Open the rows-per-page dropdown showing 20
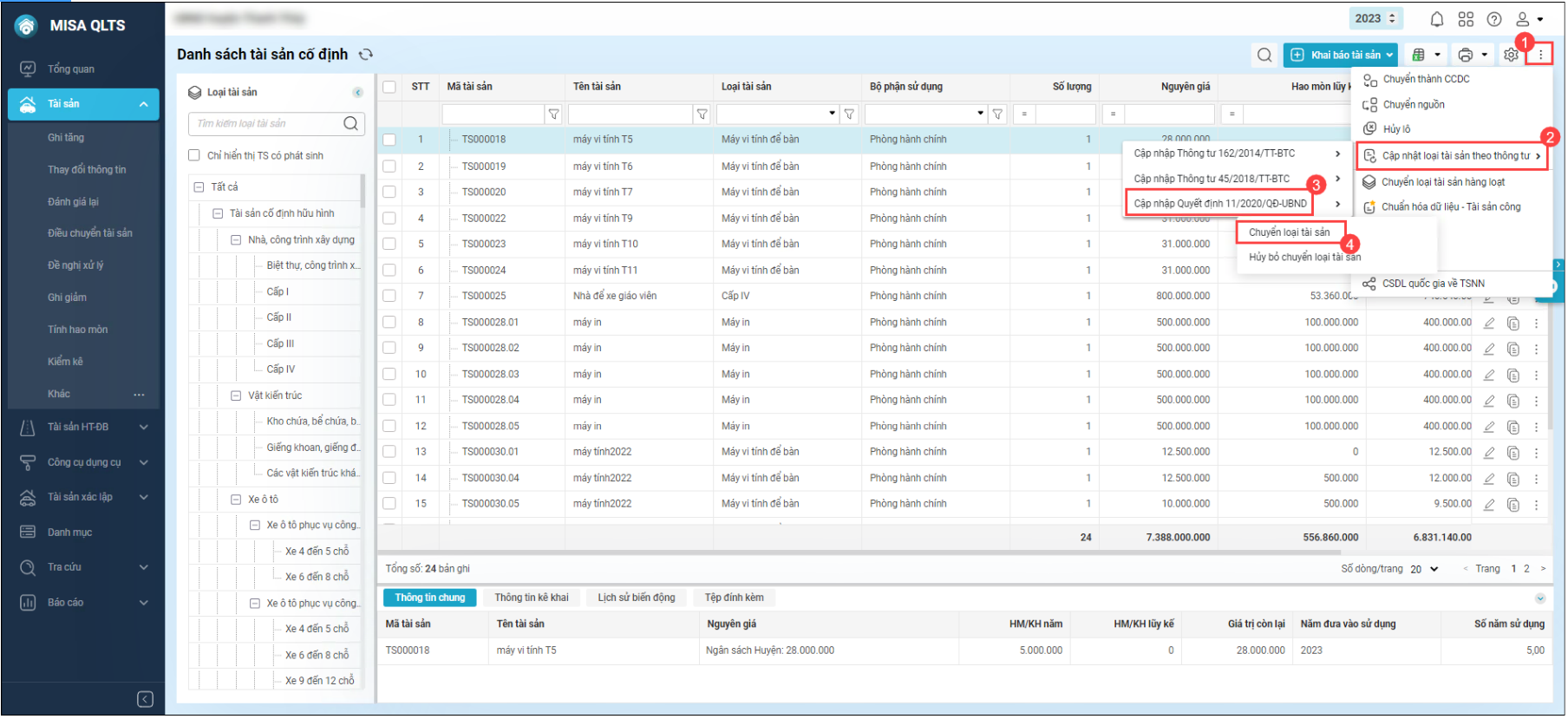The image size is (1568, 719). tap(1424, 570)
